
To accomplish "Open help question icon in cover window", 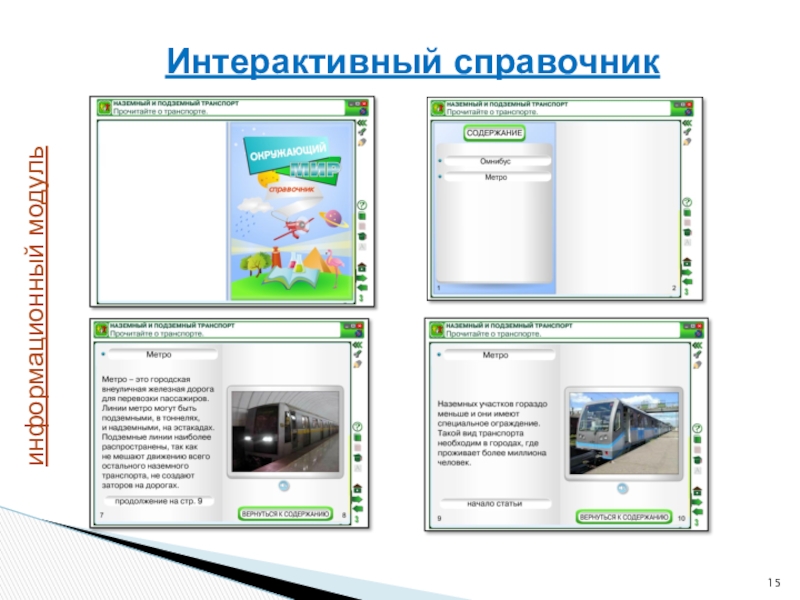I will (x=362, y=205).
